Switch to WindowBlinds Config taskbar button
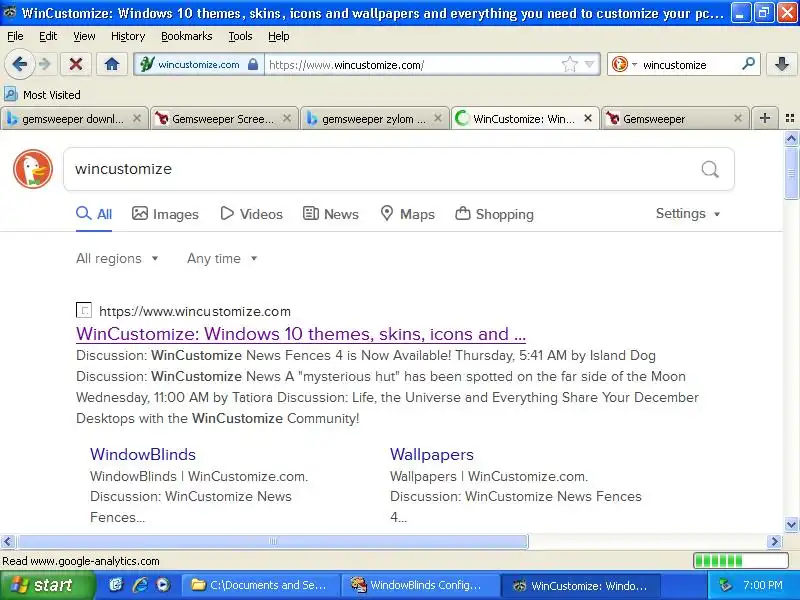 tap(419, 585)
